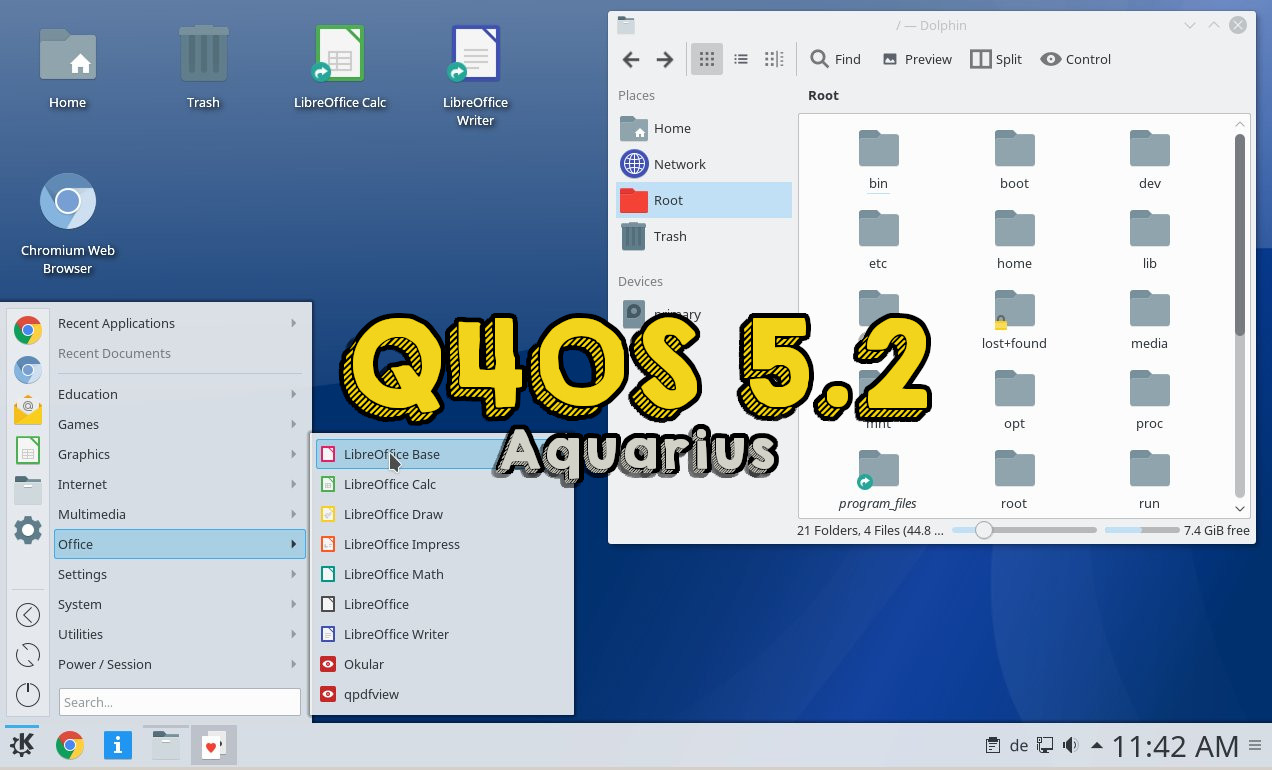Open LibreOffice Calc desktop shortcut
The image size is (1272, 770).
tap(340, 68)
